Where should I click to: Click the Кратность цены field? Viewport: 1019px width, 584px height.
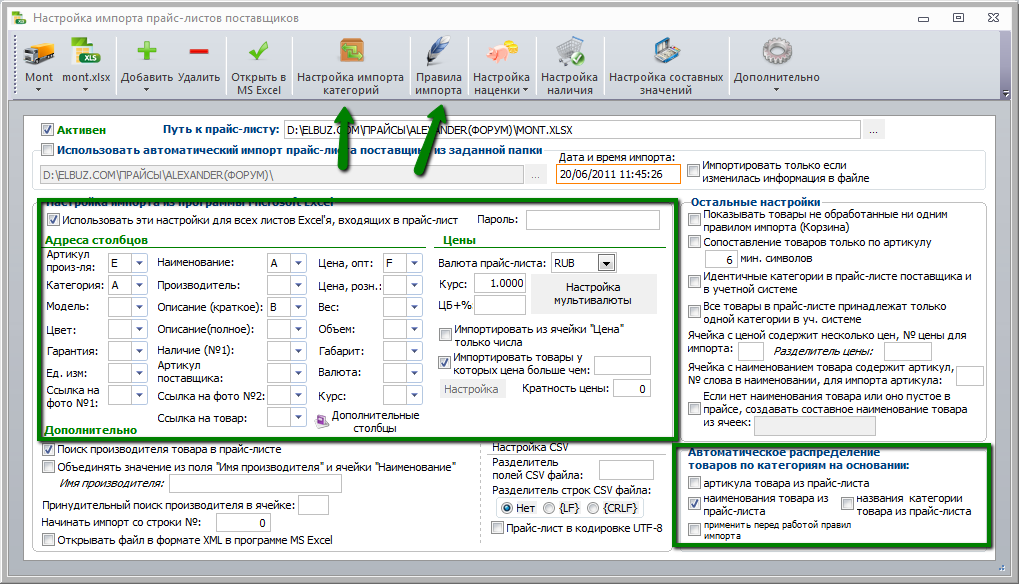(x=632, y=389)
